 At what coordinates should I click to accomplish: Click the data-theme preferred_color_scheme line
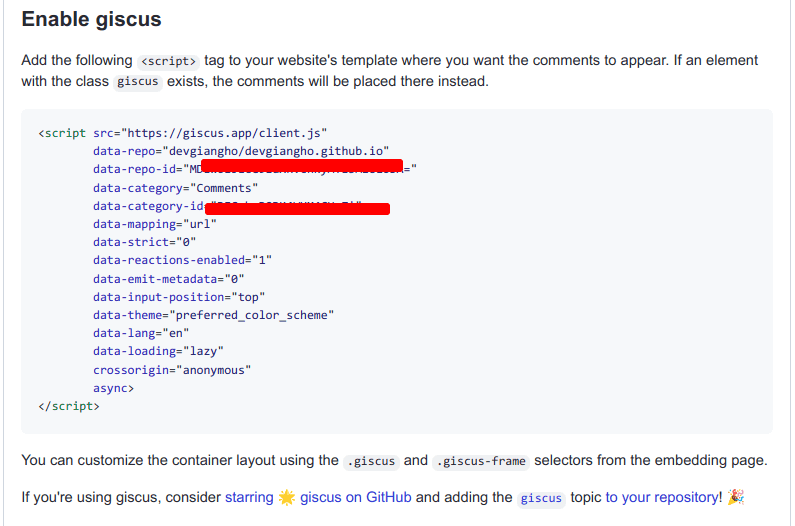coord(213,314)
